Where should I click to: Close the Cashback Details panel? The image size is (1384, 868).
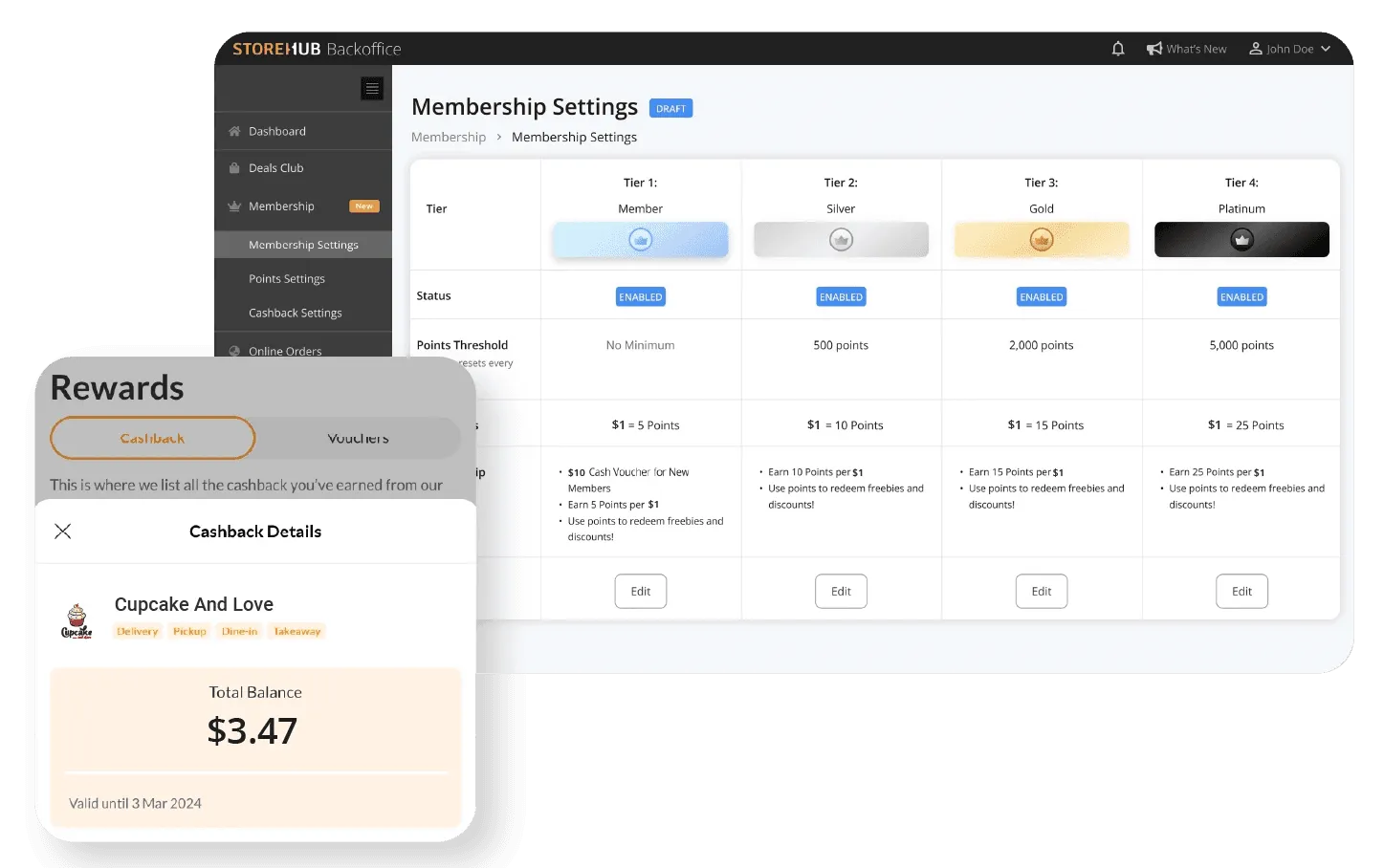(63, 532)
